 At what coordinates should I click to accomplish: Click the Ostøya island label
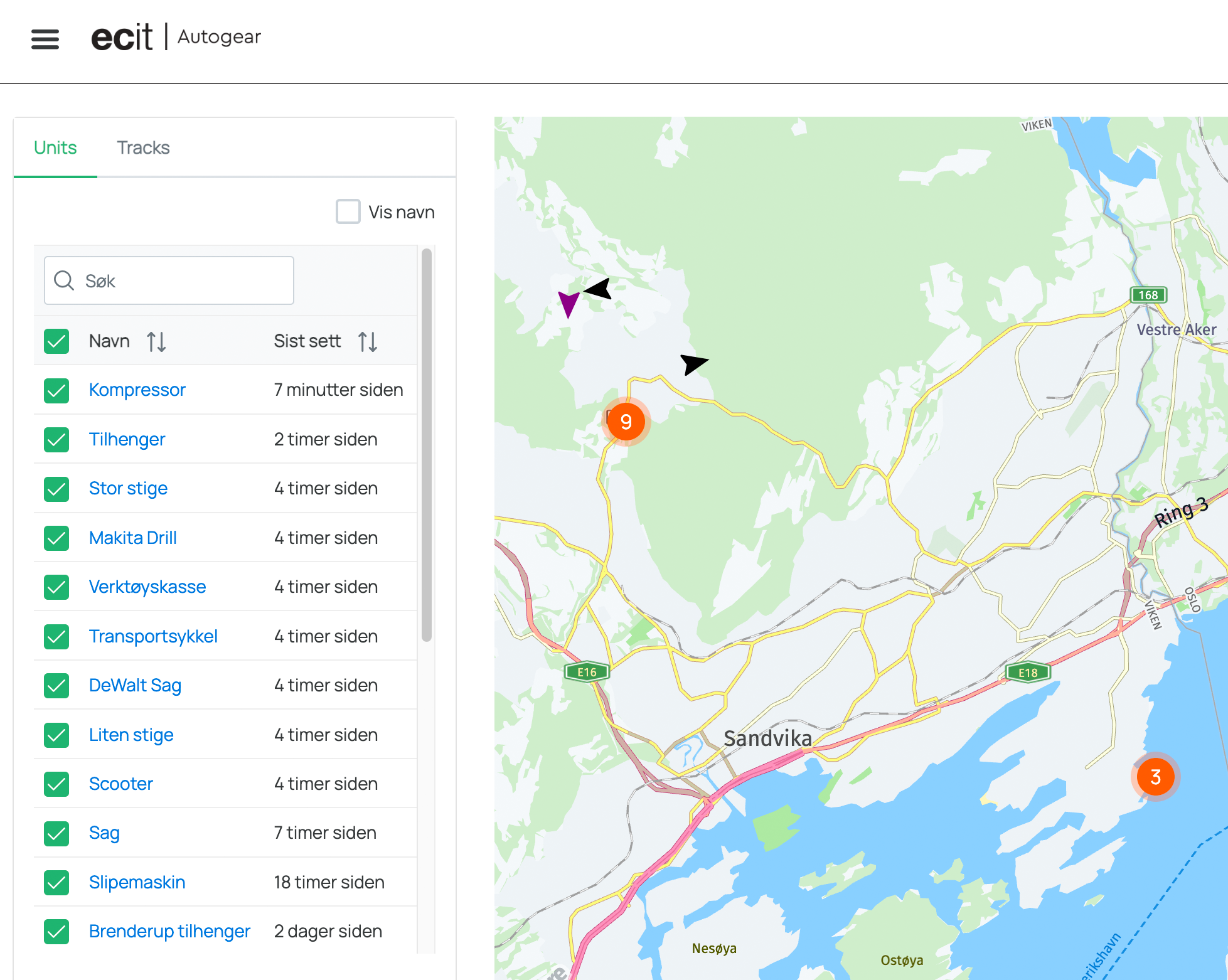(902, 960)
